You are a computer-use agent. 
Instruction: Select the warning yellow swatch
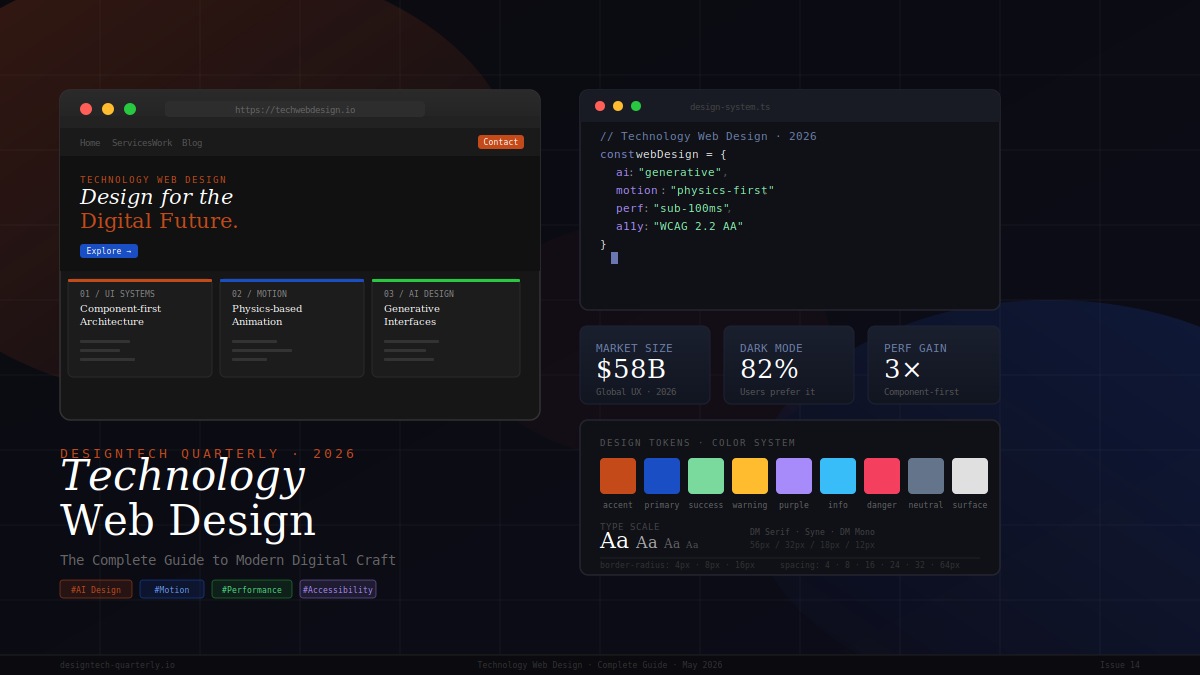[x=750, y=476]
